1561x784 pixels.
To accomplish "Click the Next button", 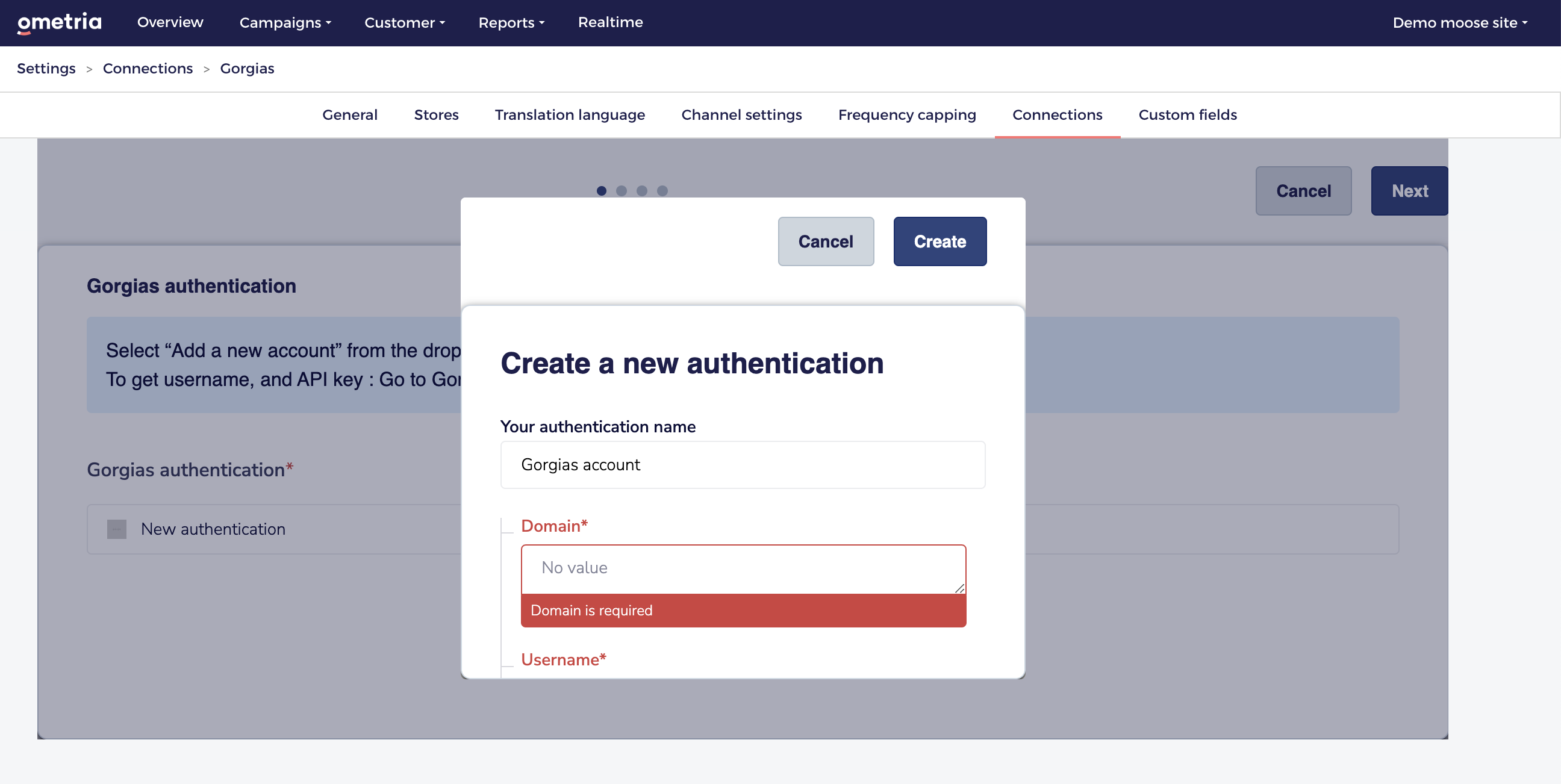I will pyautogui.click(x=1409, y=191).
